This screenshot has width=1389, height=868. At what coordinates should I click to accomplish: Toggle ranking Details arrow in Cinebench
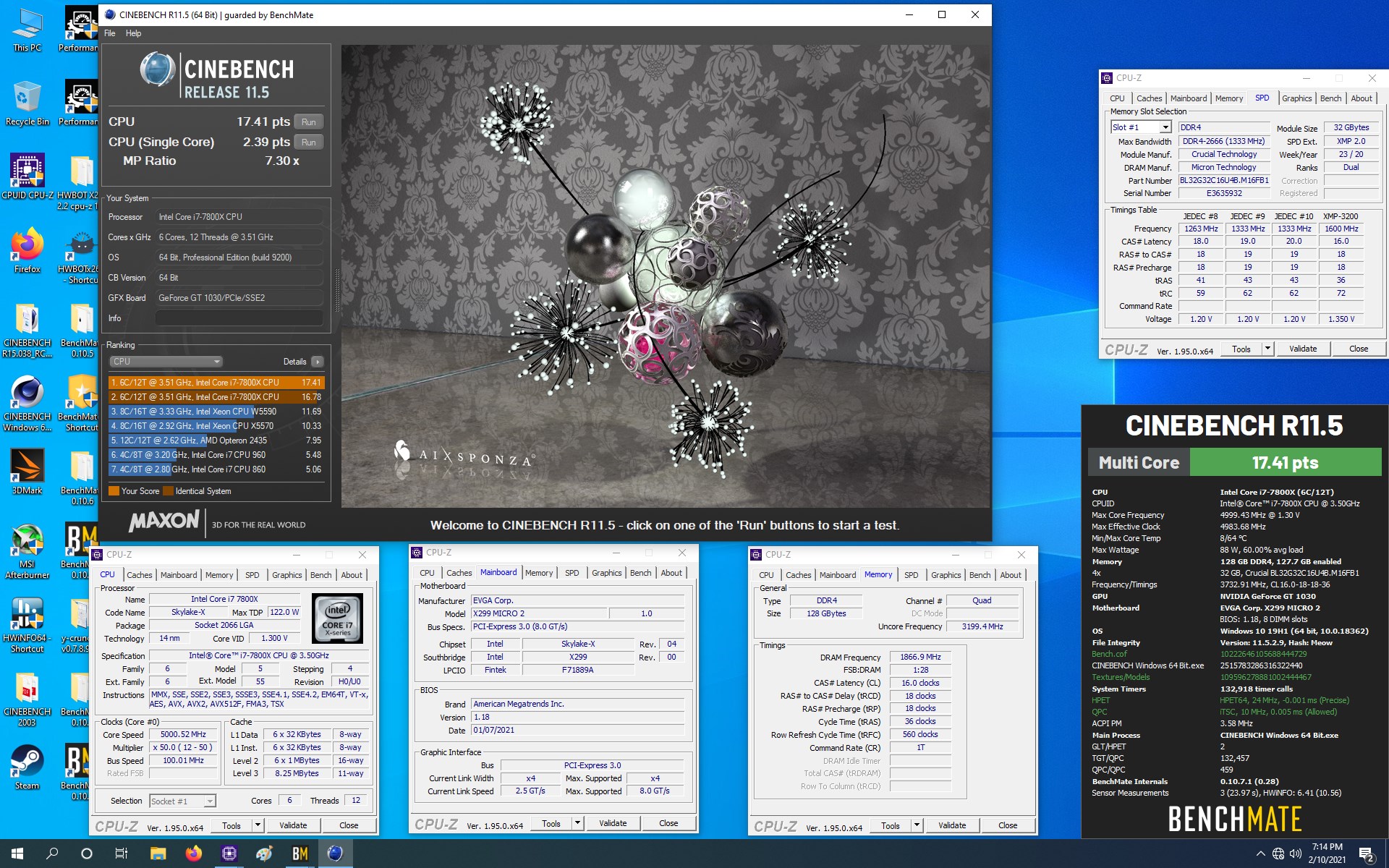pos(318,361)
